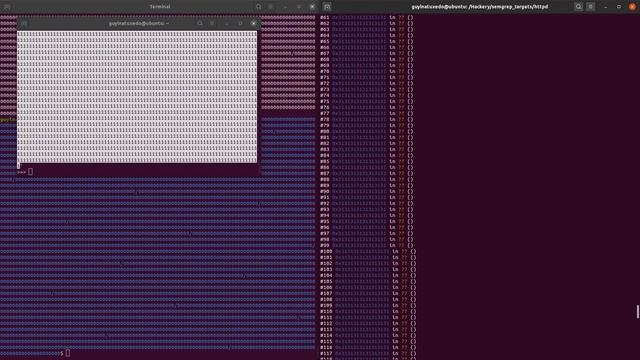Image resolution: width=640 pixels, height=360 pixels.
Task: Close the background Terminal window
Action: tap(312, 7)
